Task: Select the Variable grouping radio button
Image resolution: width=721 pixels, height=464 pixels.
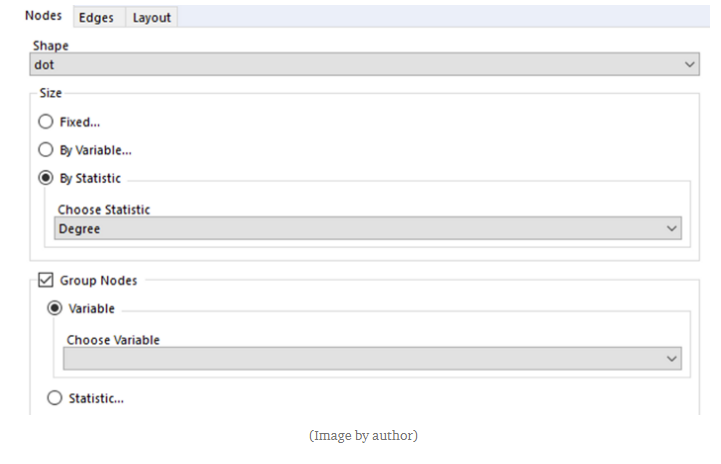Action: [55, 308]
